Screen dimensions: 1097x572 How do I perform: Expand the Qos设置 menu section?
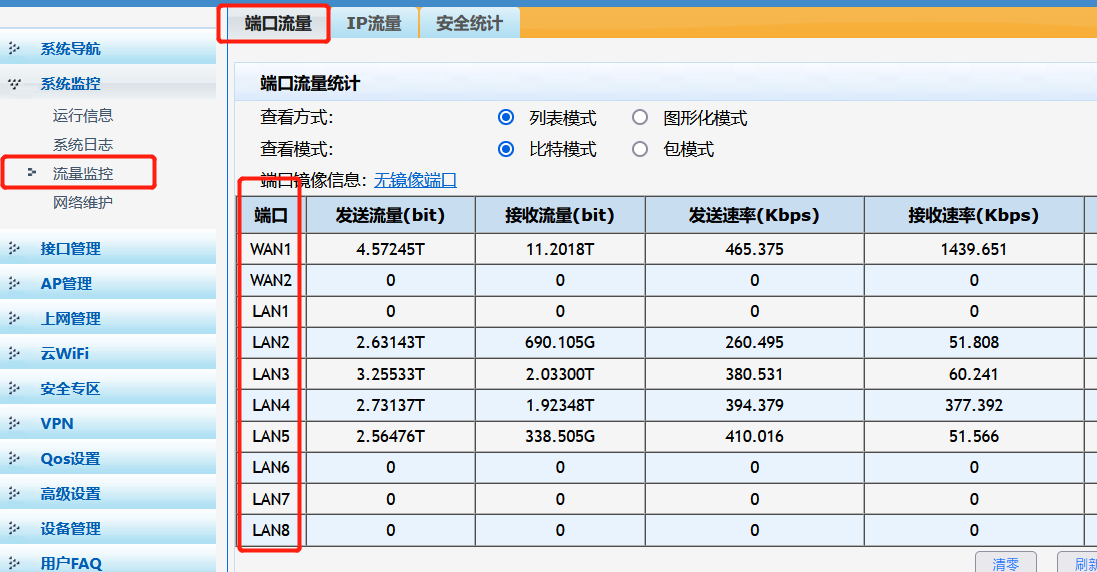click(108, 458)
